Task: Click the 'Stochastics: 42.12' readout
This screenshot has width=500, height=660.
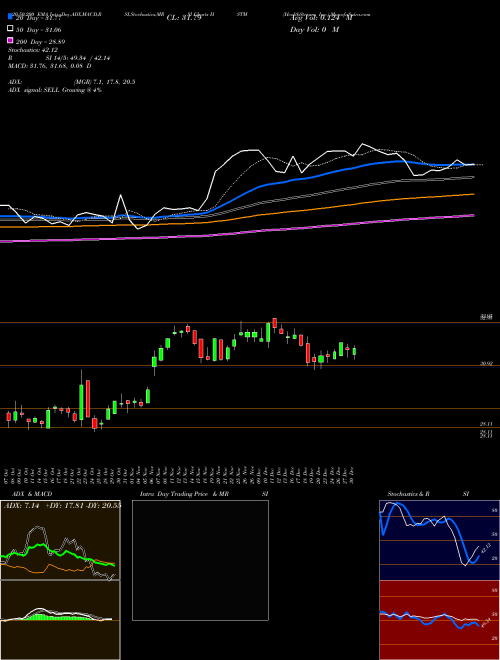Action: click(x=33, y=50)
